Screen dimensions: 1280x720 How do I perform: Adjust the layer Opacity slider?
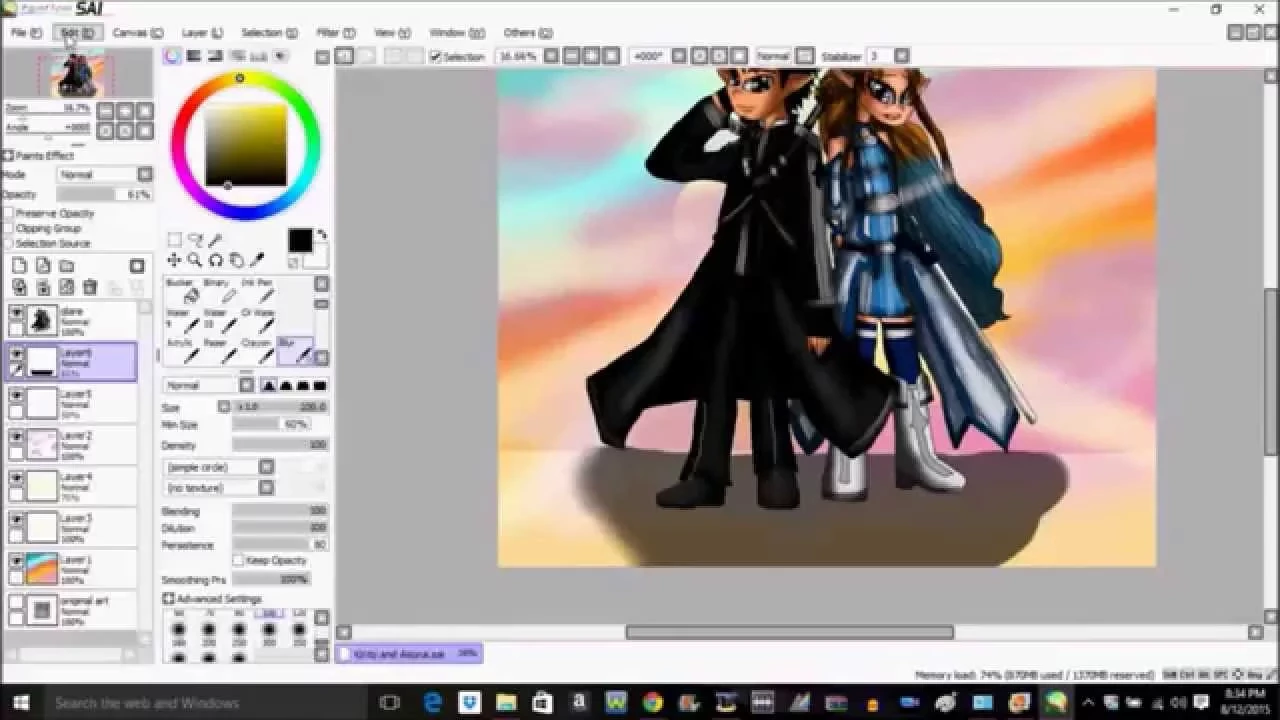pos(104,195)
